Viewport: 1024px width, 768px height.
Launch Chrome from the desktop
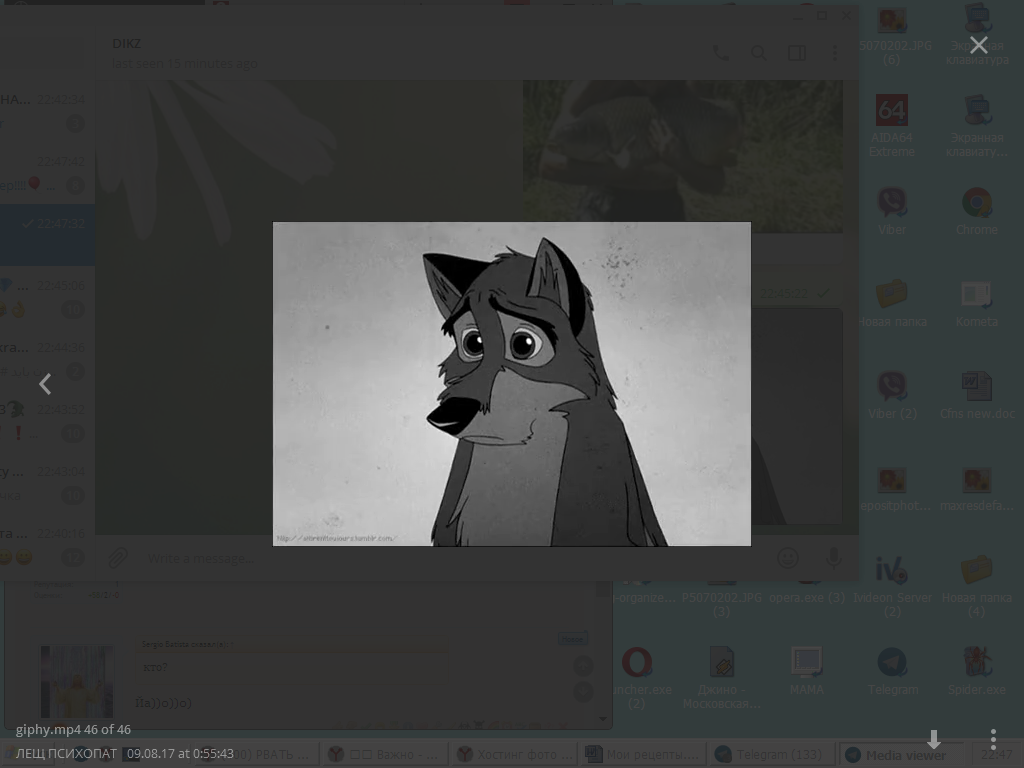pos(976,211)
